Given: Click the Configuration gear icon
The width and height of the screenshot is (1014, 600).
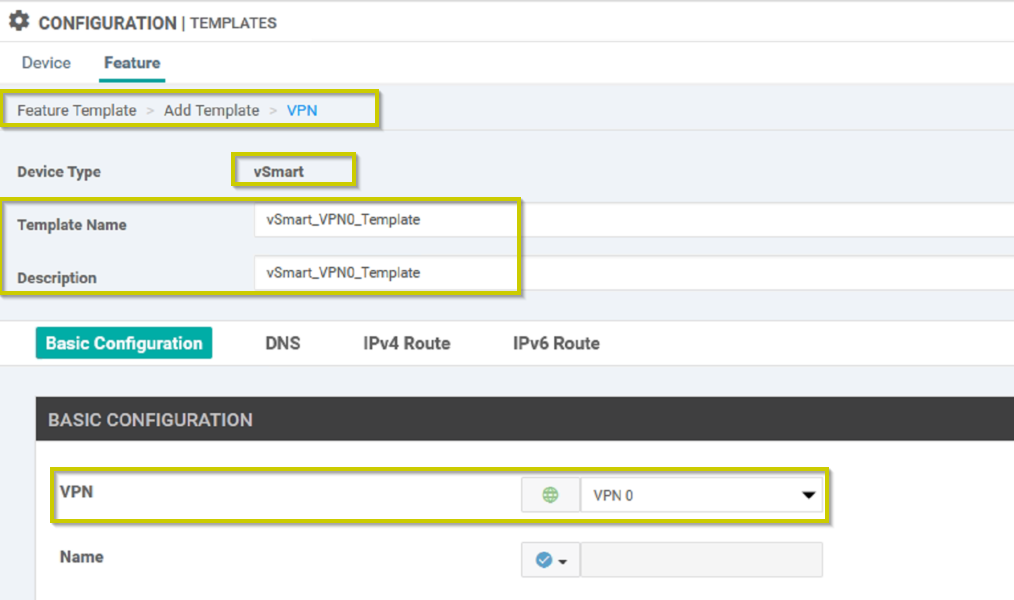Looking at the screenshot, I should coord(19,21).
